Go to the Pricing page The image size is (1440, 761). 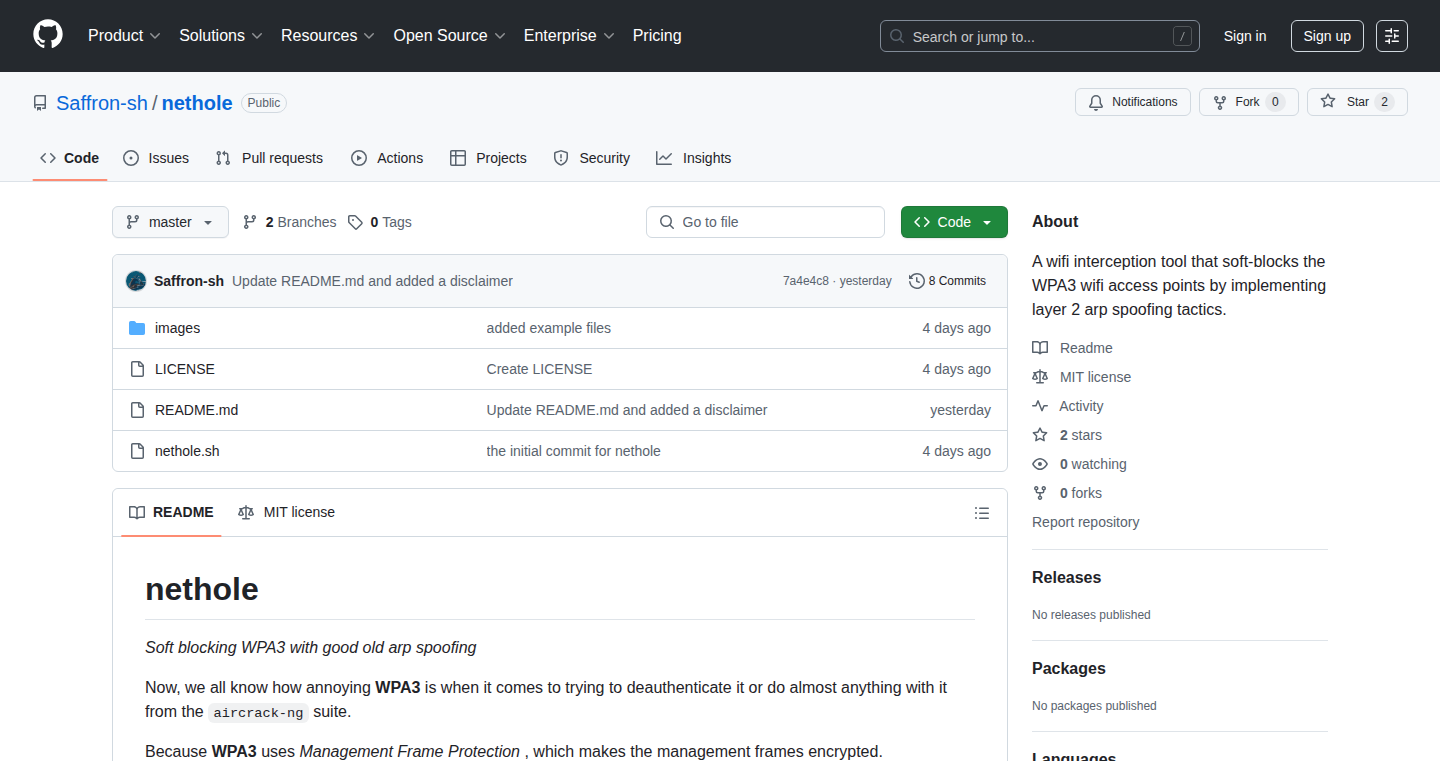click(x=657, y=35)
